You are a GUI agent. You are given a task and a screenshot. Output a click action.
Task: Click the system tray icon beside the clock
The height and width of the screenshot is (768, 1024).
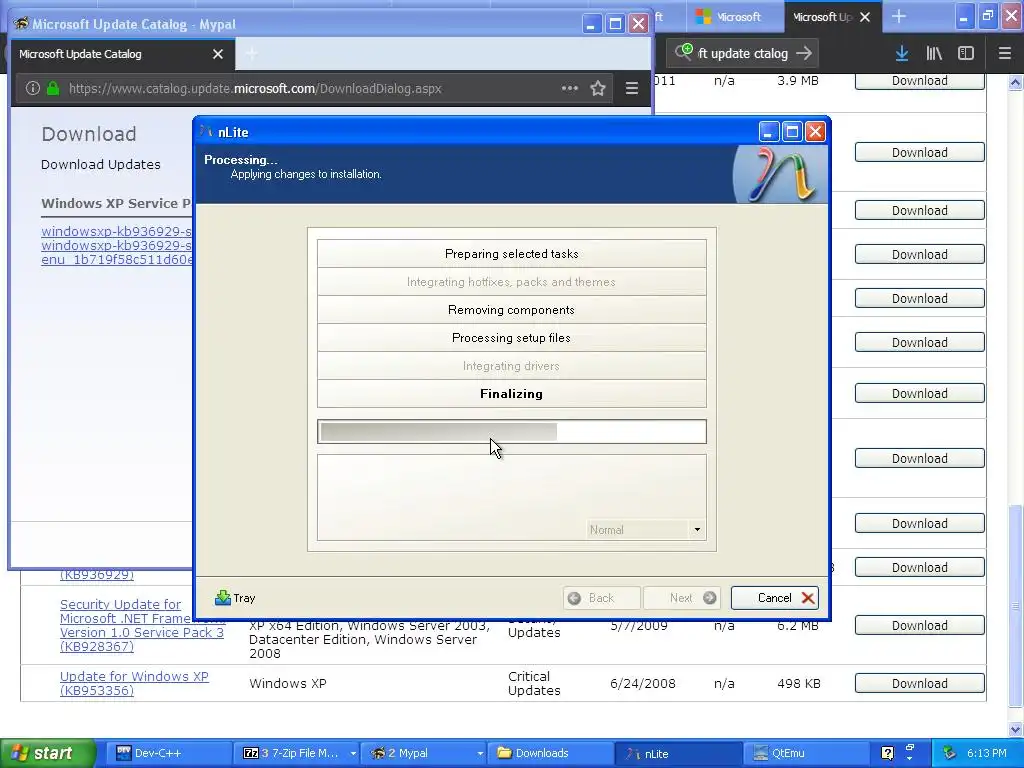[x=950, y=753]
